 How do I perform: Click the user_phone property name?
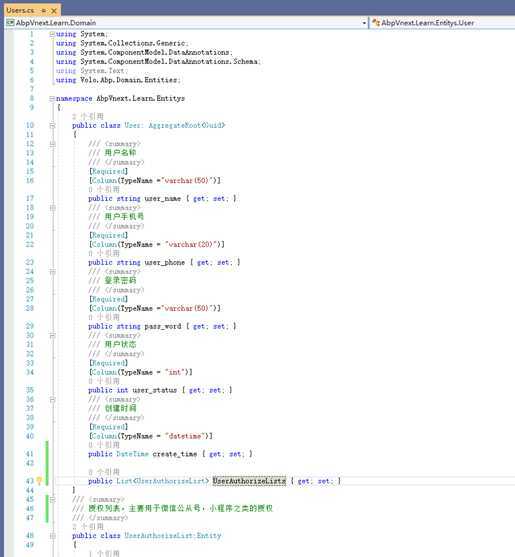coord(164,263)
